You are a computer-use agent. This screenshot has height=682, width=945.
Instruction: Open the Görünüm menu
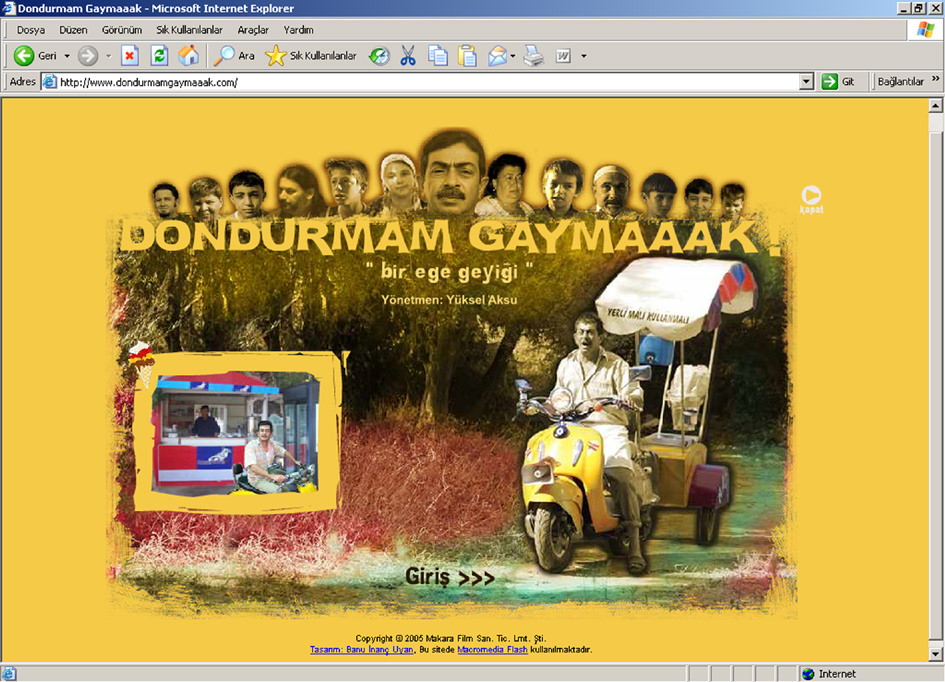pyautogui.click(x=122, y=30)
